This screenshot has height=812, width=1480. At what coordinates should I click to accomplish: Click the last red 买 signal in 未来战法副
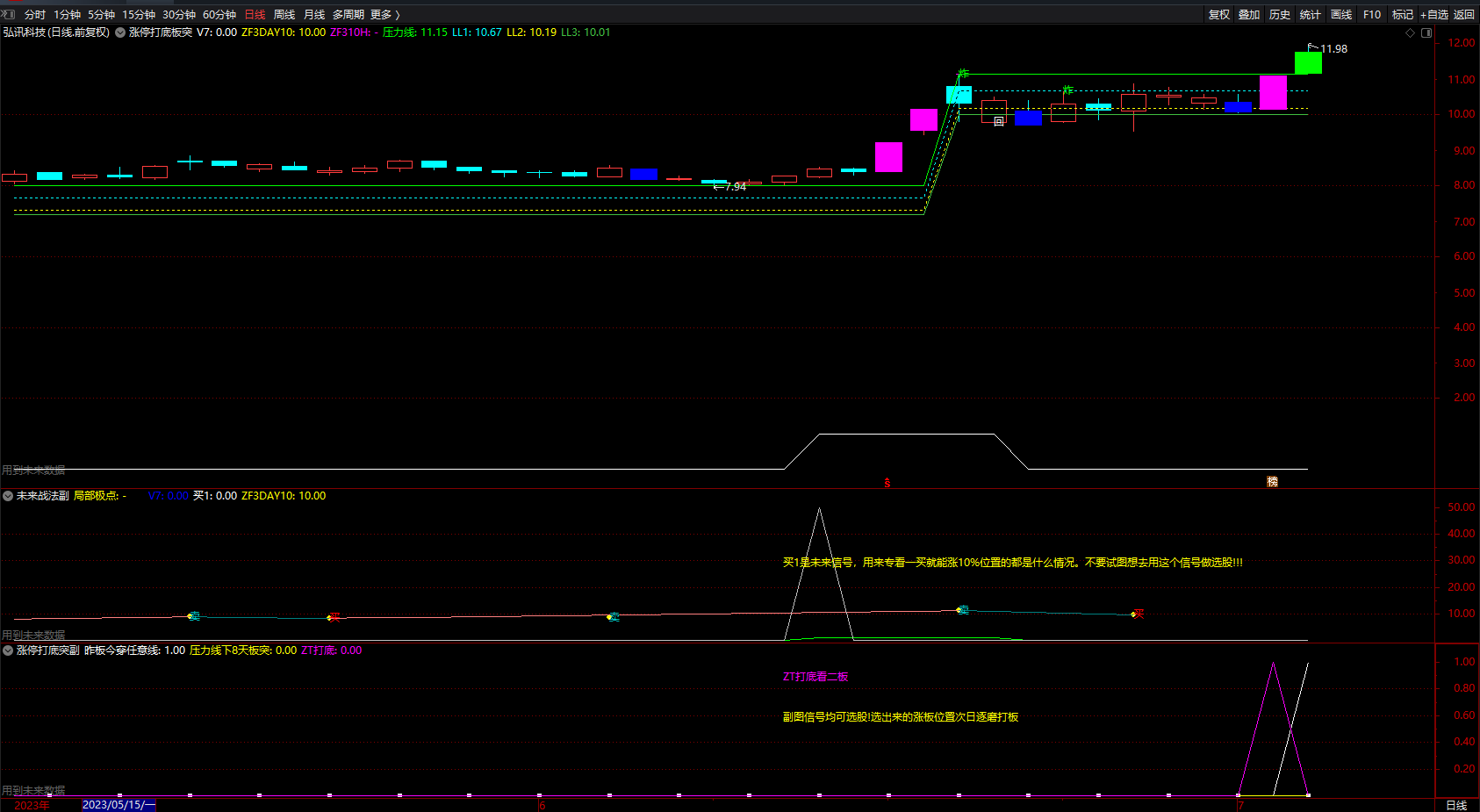[x=1138, y=614]
